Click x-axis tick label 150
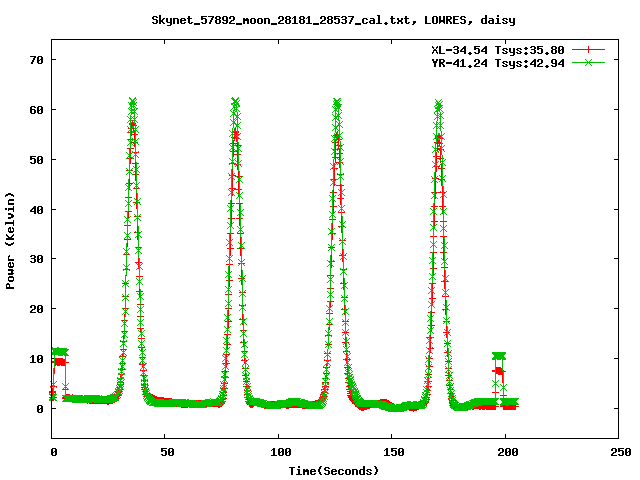 tap(394, 452)
